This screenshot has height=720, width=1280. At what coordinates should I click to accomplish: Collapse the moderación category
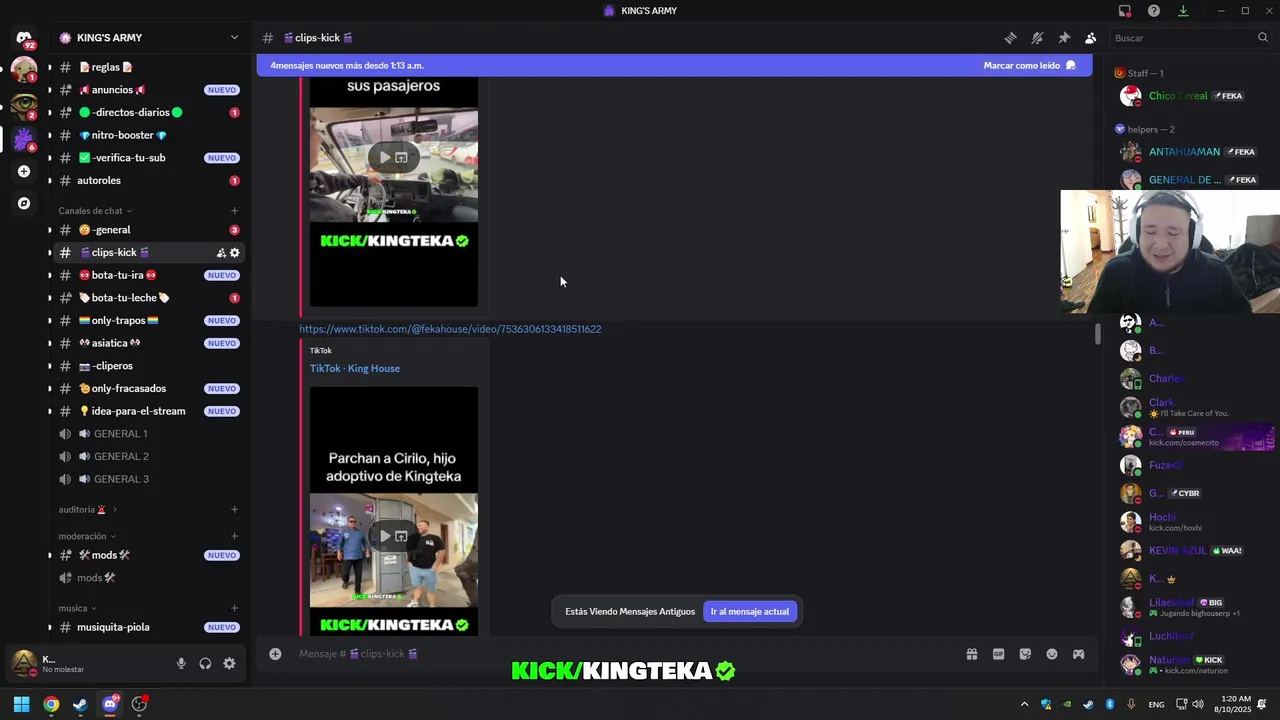(x=87, y=536)
